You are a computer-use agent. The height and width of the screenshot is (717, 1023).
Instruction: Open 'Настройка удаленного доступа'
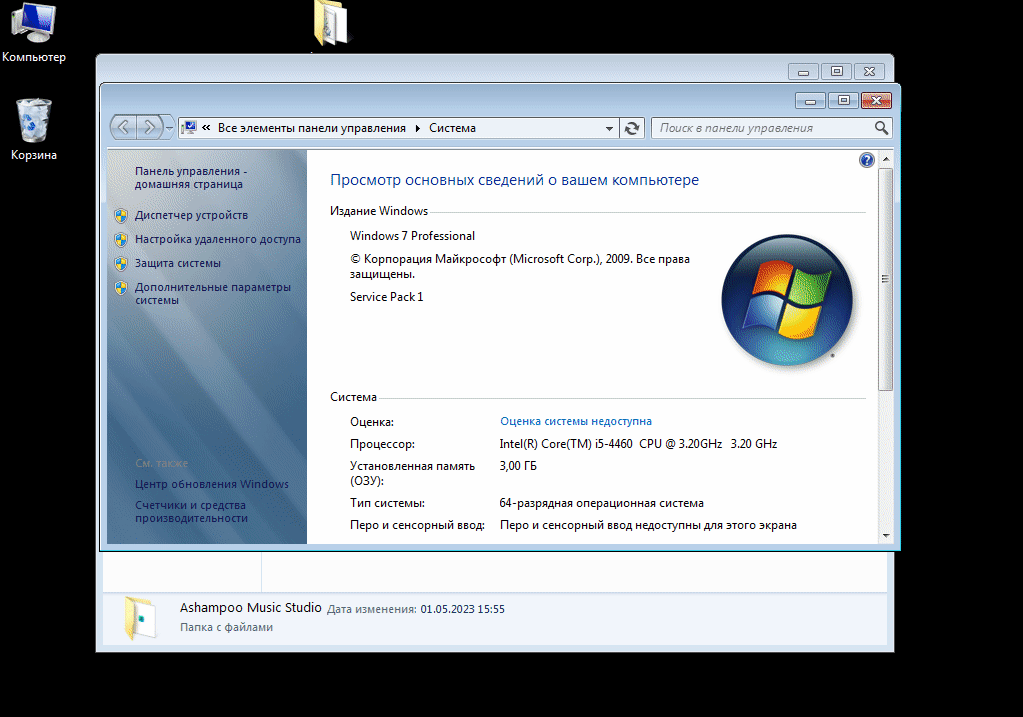218,239
